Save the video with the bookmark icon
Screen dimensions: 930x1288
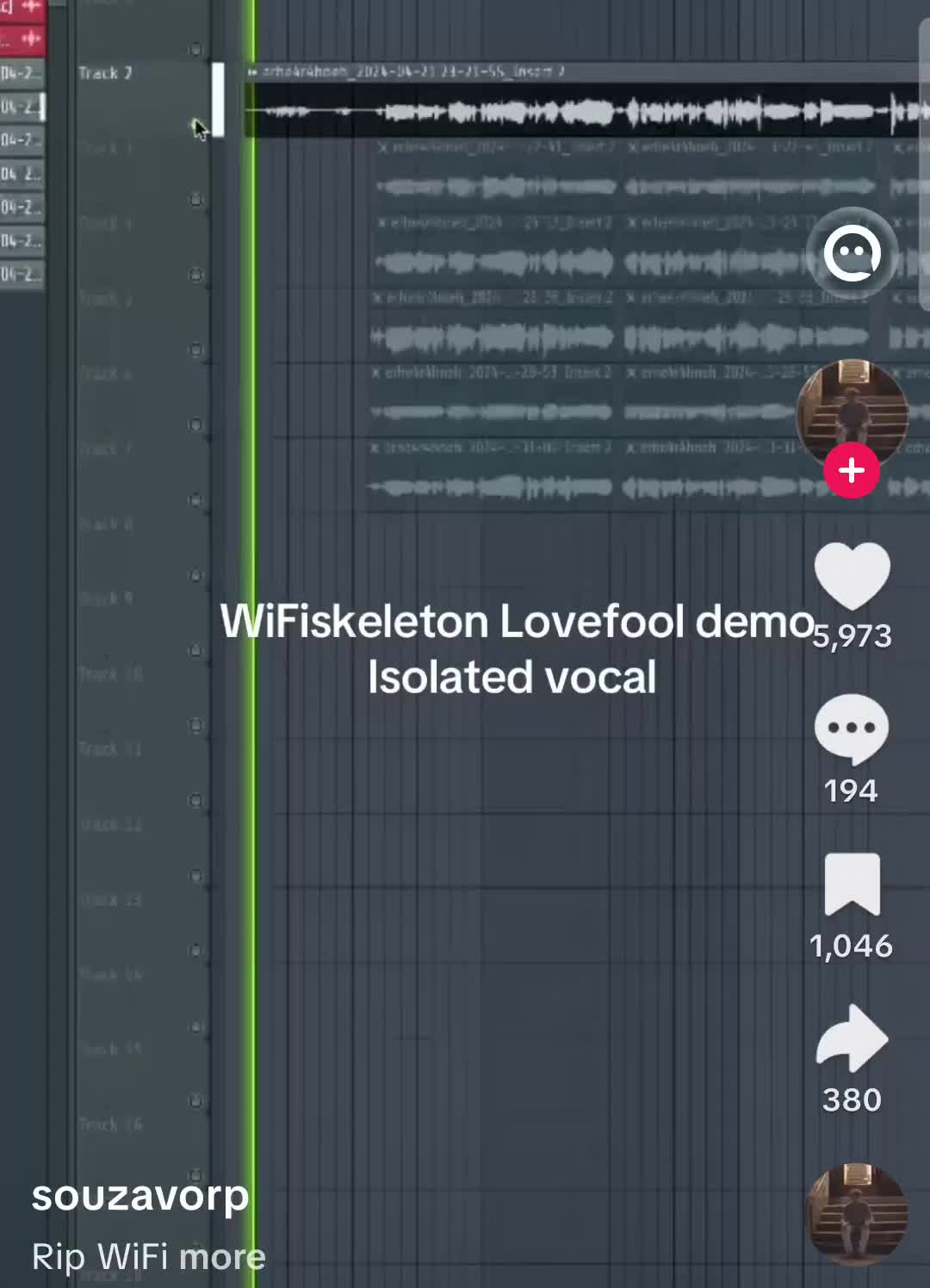click(852, 884)
